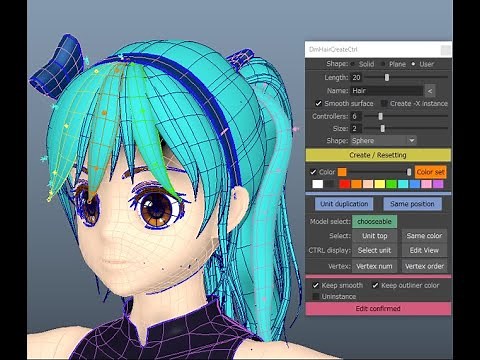Enable the Uninstance checkbox
This screenshot has height=360, width=480.
coord(315,296)
